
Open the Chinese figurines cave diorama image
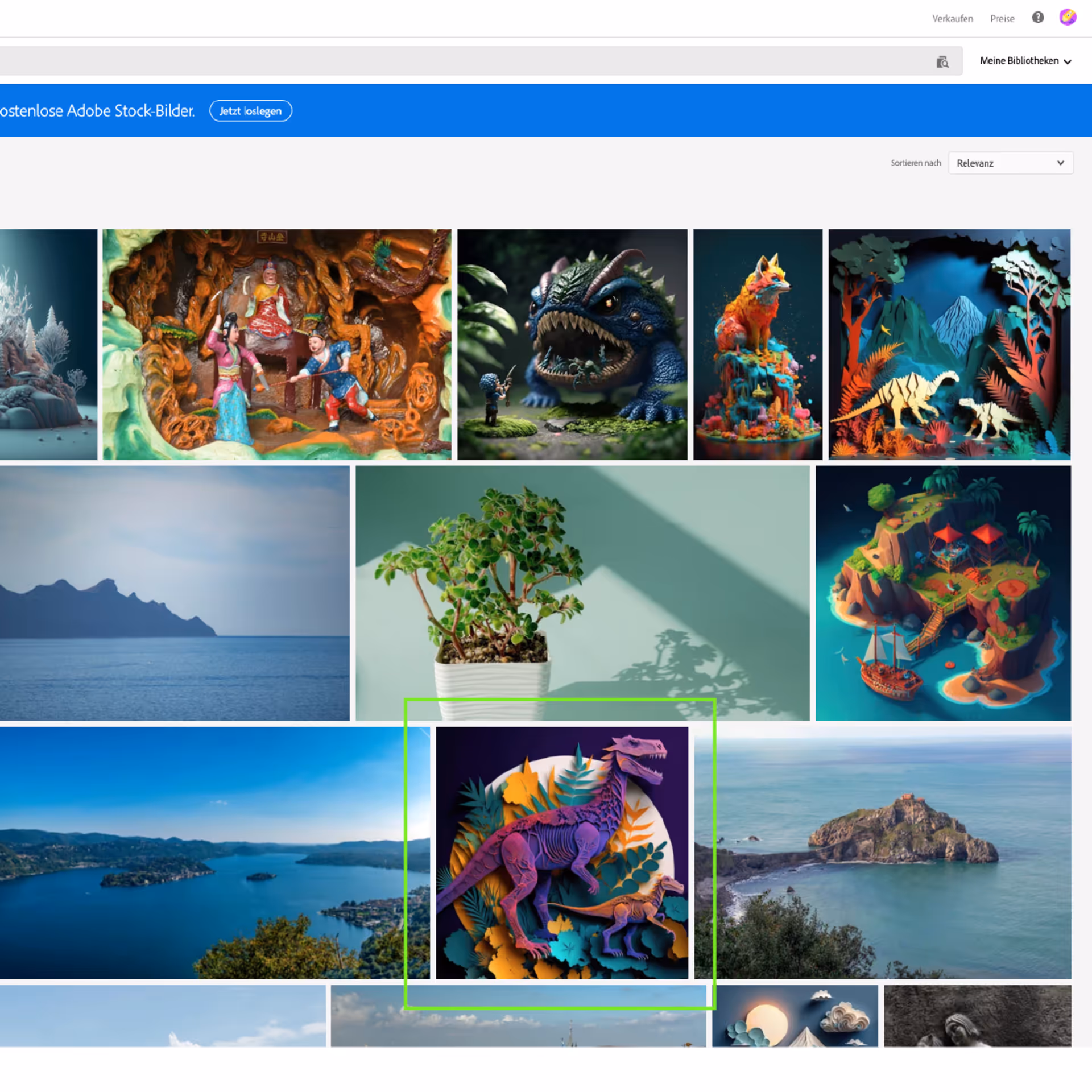[x=276, y=344]
